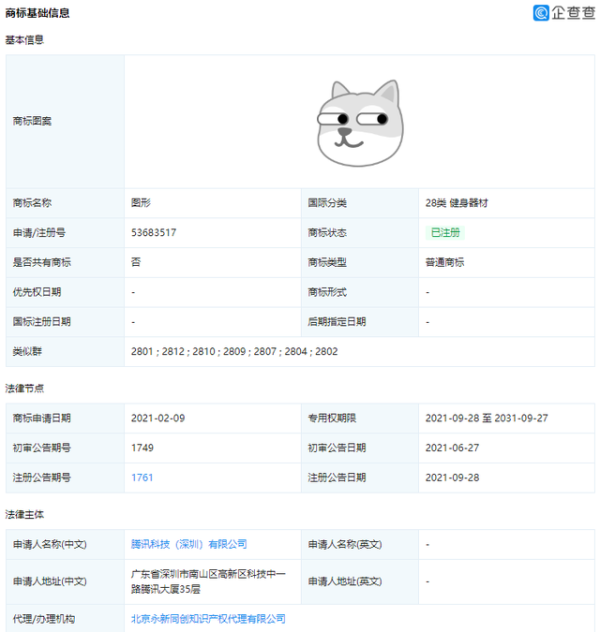Select the 法律主体 section header
The image size is (600, 632).
(25, 514)
